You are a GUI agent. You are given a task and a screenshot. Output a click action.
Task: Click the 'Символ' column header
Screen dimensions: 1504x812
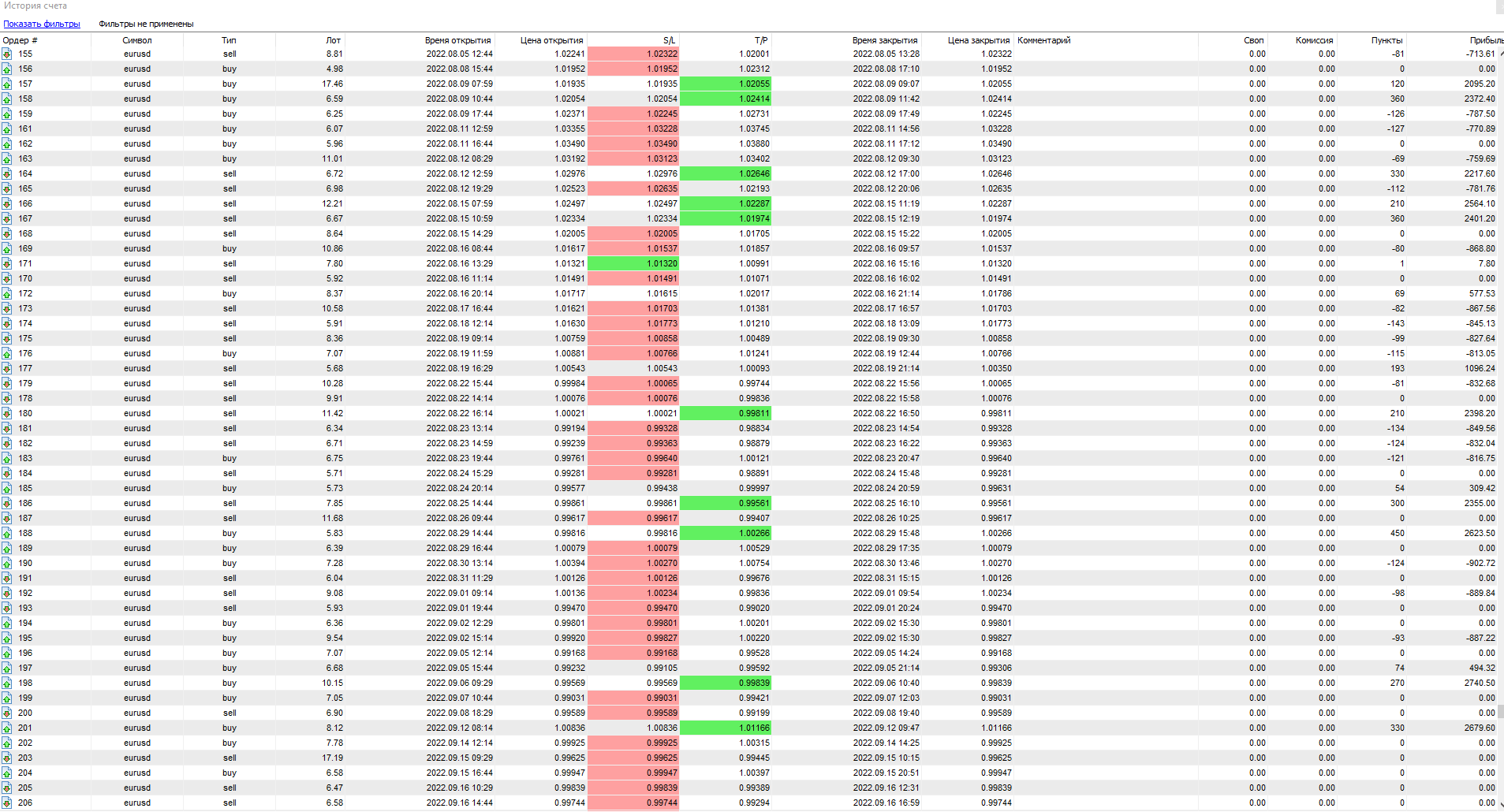click(x=136, y=40)
